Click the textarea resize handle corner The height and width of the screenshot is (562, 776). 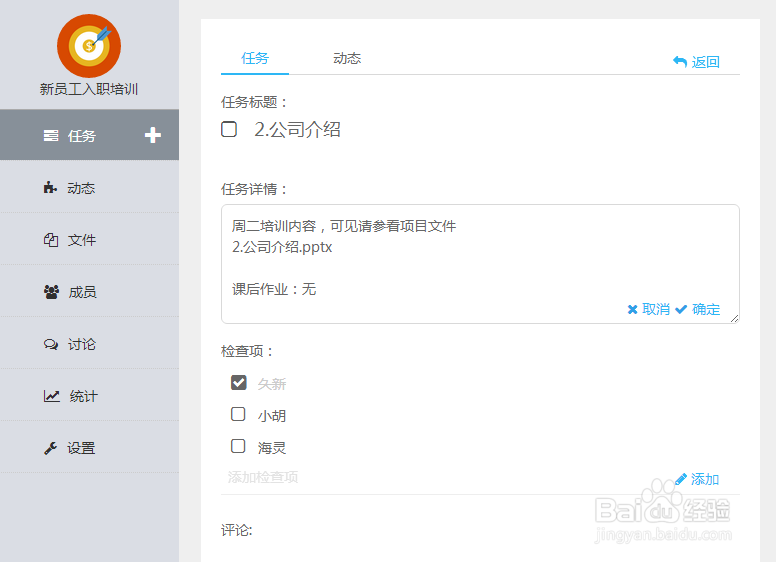(x=734, y=319)
